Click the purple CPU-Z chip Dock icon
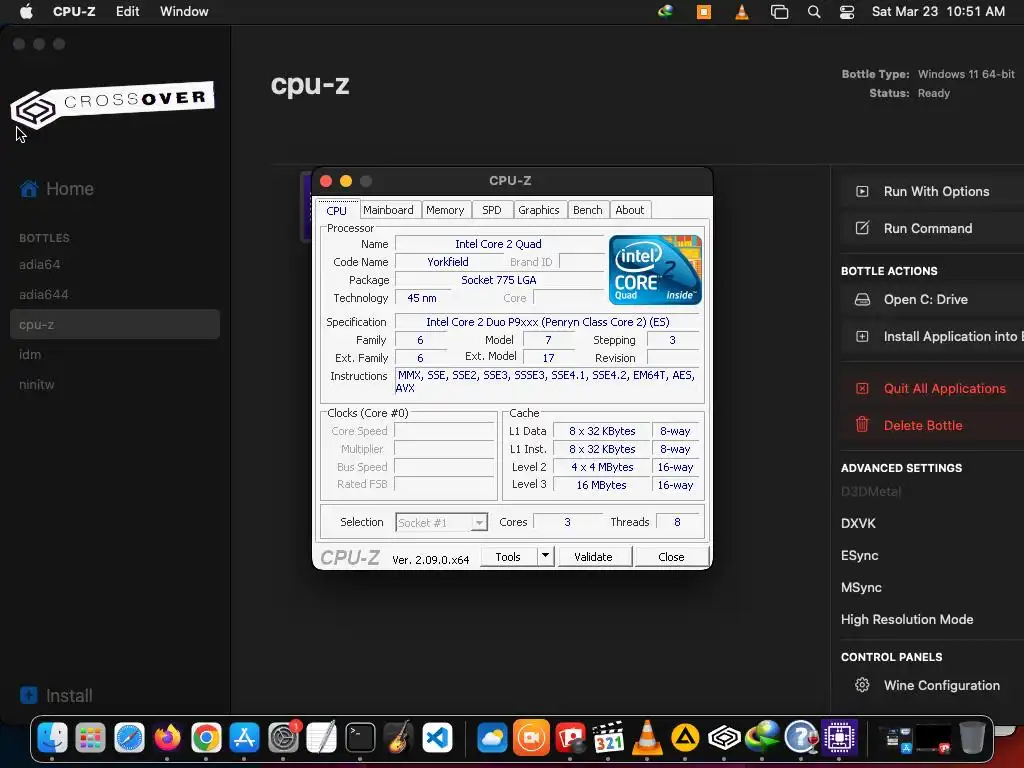Viewport: 1024px width, 768px height. 839,738
